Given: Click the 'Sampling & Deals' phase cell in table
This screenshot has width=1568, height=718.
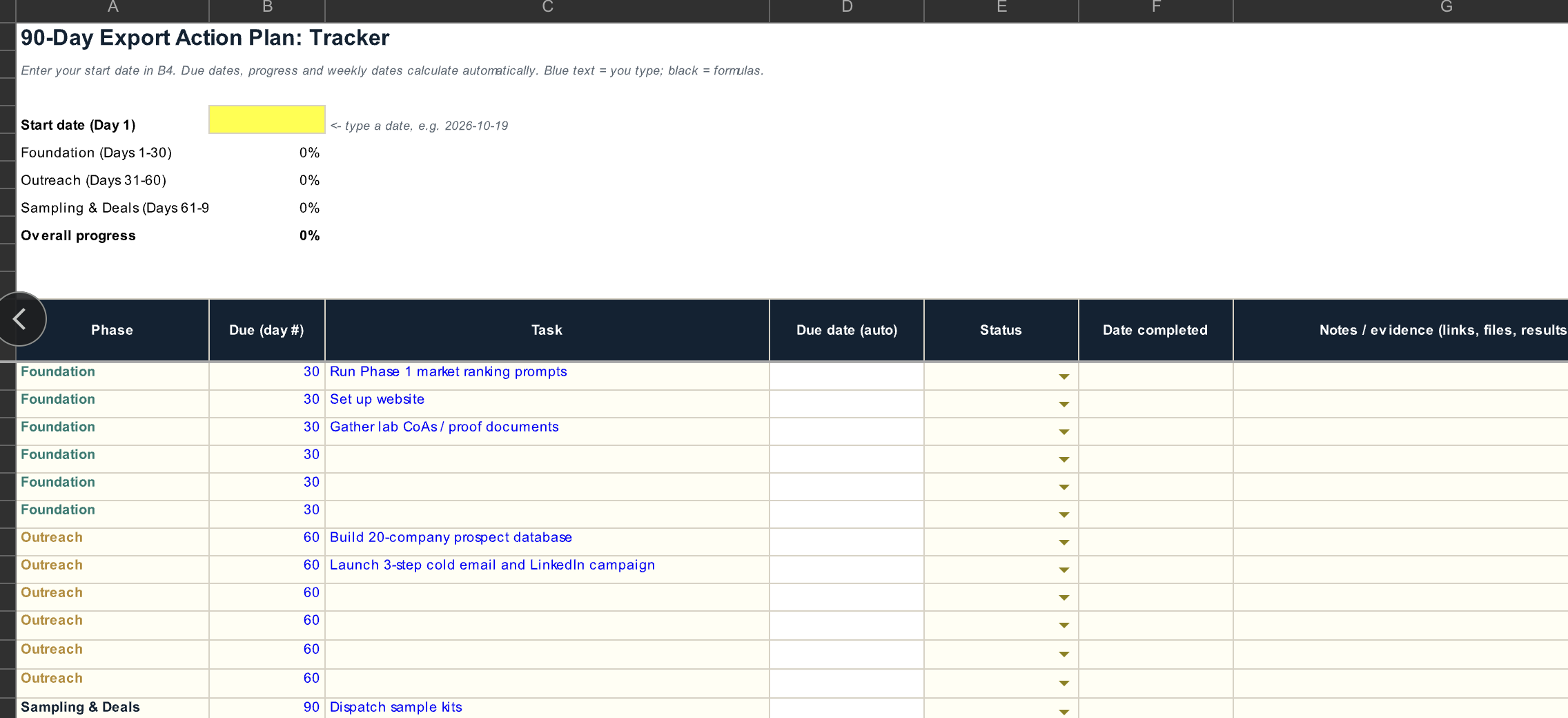Looking at the screenshot, I should tap(112, 708).
